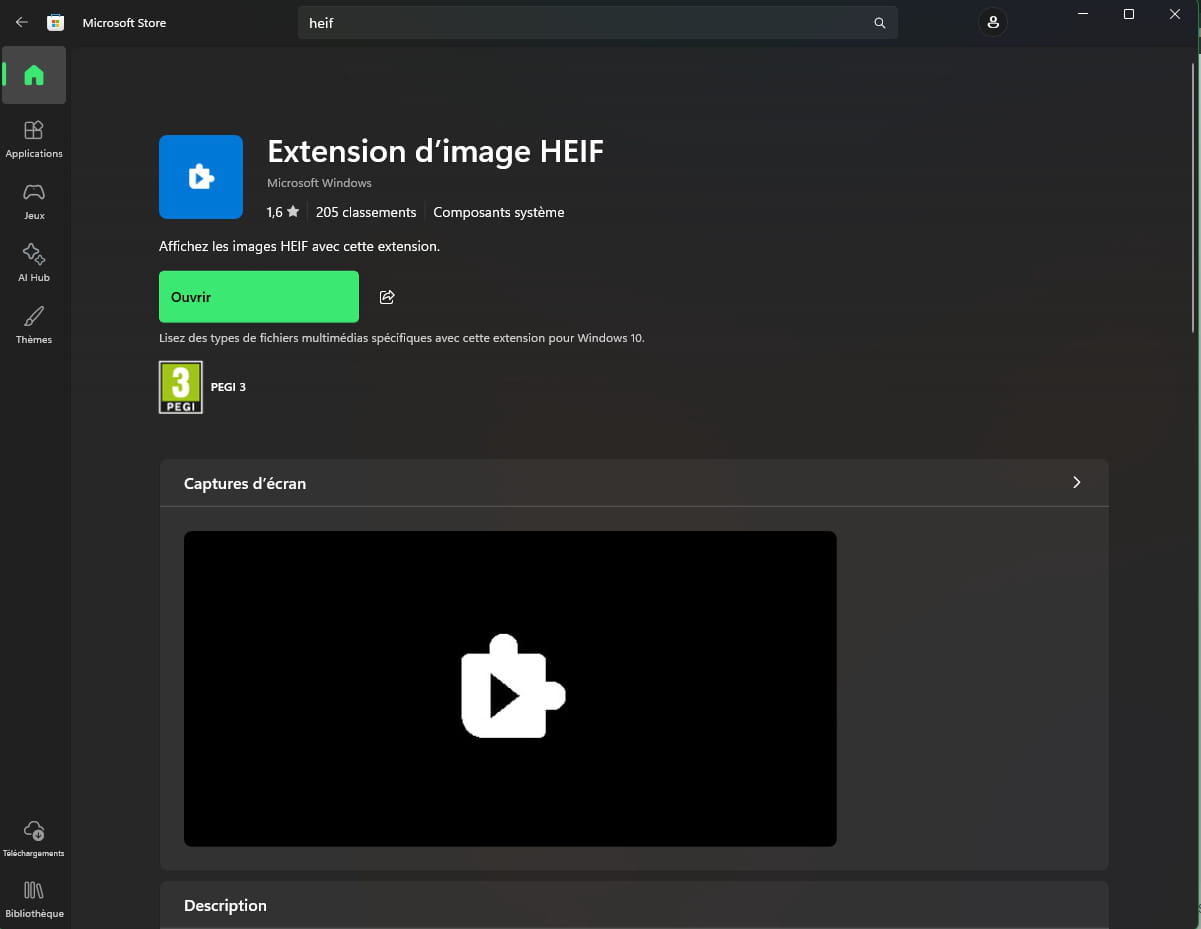Browse the Thèmes section

tap(34, 324)
